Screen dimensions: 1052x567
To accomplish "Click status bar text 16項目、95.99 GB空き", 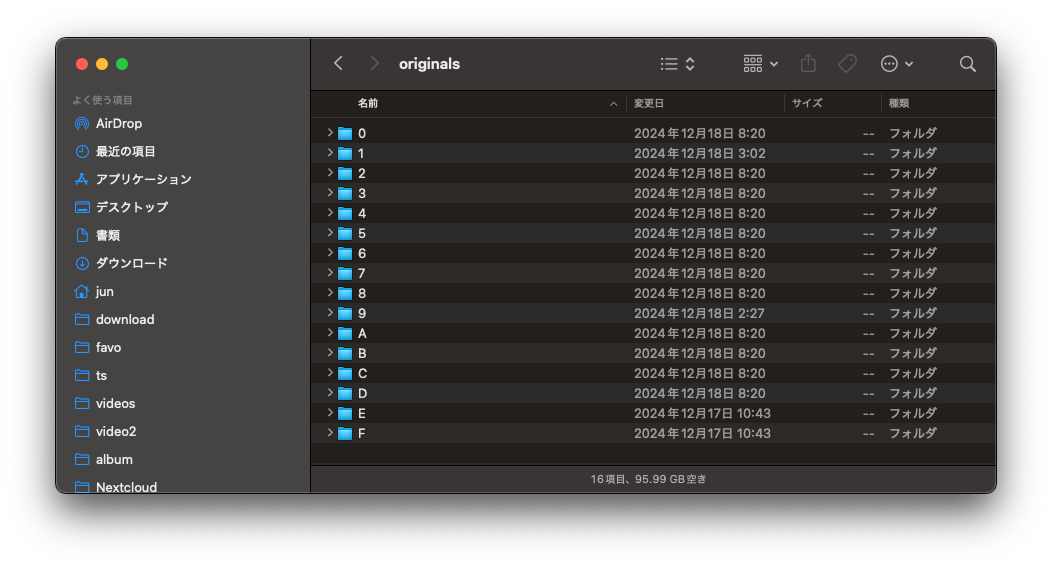I will 648,479.
